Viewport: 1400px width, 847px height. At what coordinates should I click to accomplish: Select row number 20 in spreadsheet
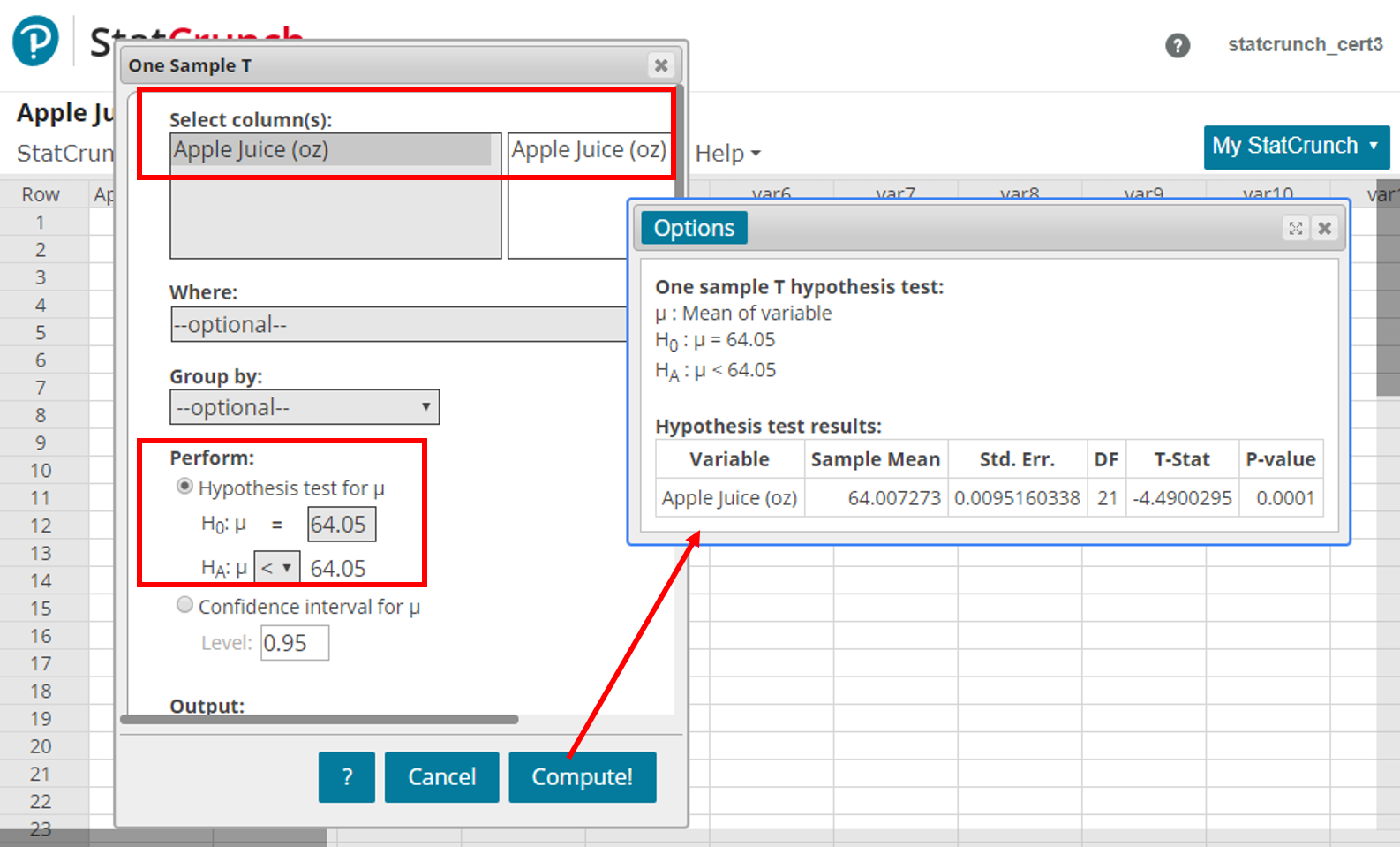coord(41,746)
